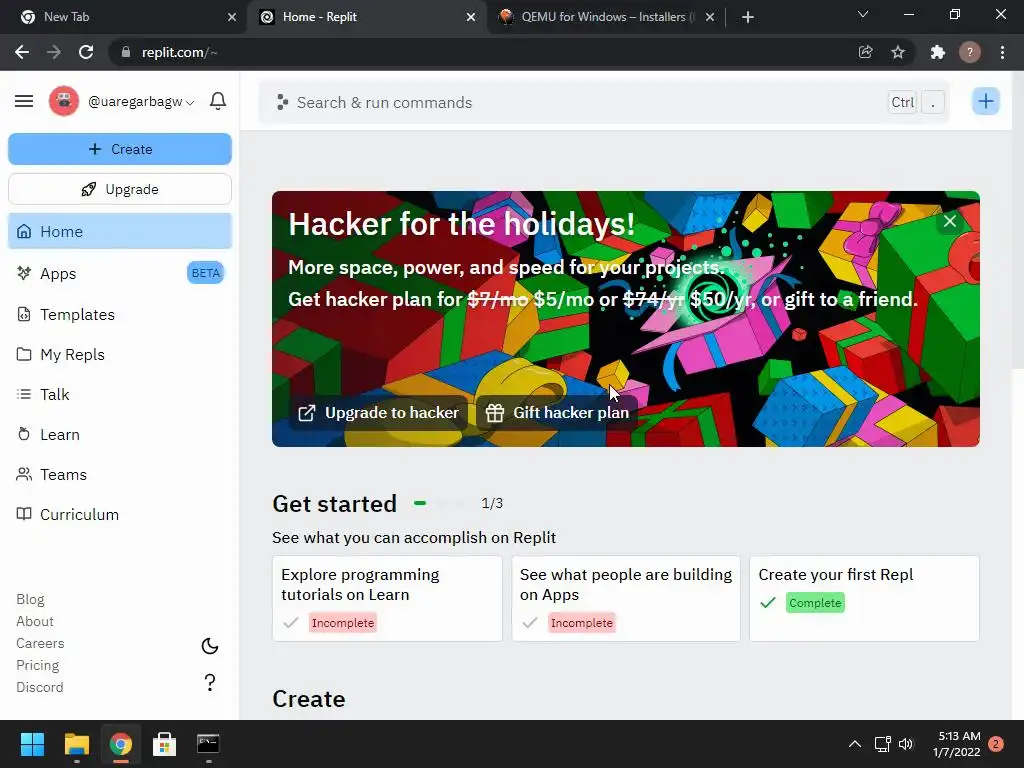Image resolution: width=1024 pixels, height=768 pixels.
Task: Click the page vertical scrollbar
Action: pos(1017,222)
